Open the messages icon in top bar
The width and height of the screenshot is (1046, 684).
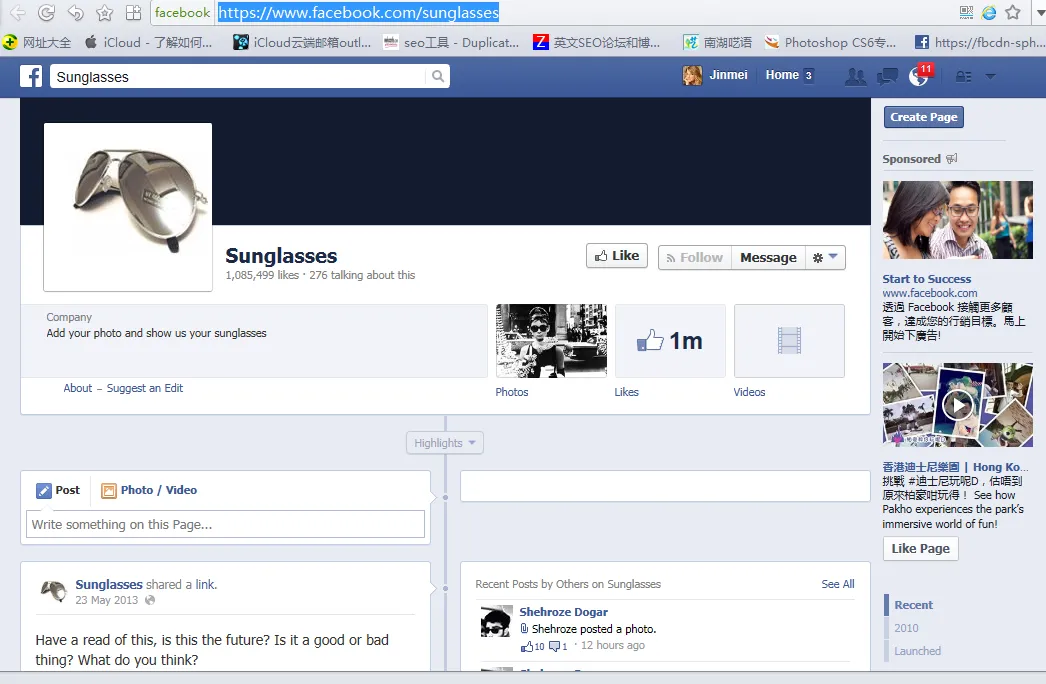point(887,77)
